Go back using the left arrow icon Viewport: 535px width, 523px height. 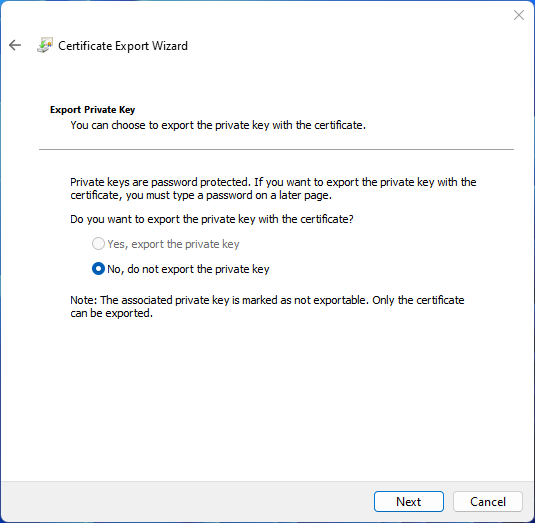(15, 45)
